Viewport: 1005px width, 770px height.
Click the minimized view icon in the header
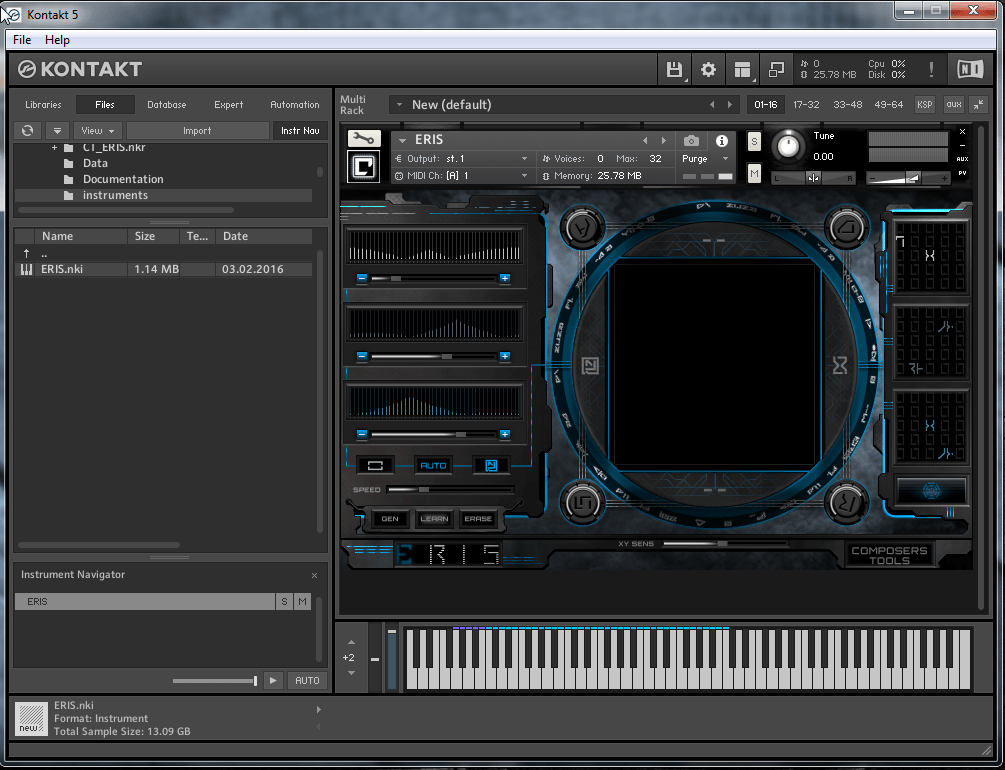point(776,69)
